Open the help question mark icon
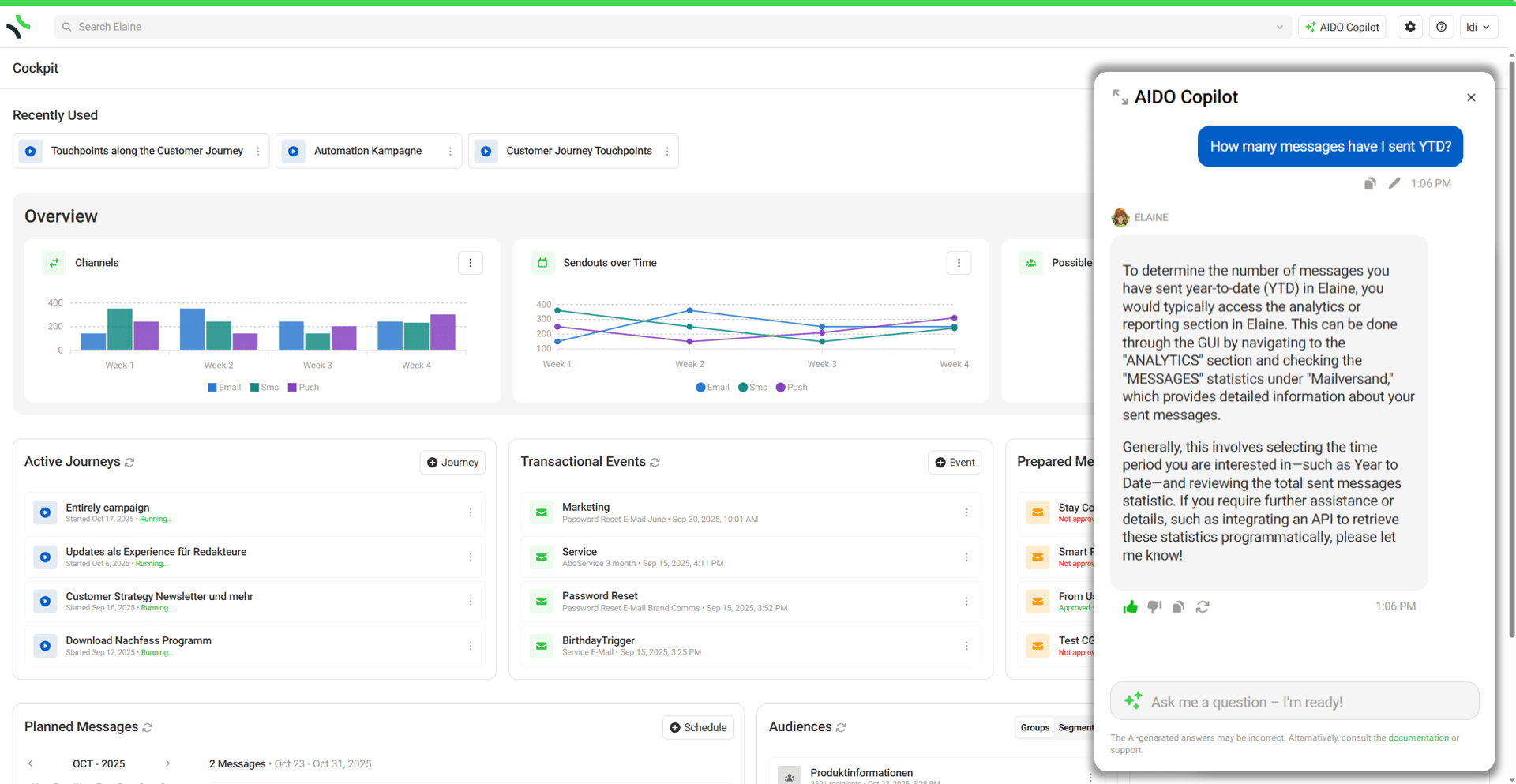Screen dimensions: 1516x784 (1441, 27)
